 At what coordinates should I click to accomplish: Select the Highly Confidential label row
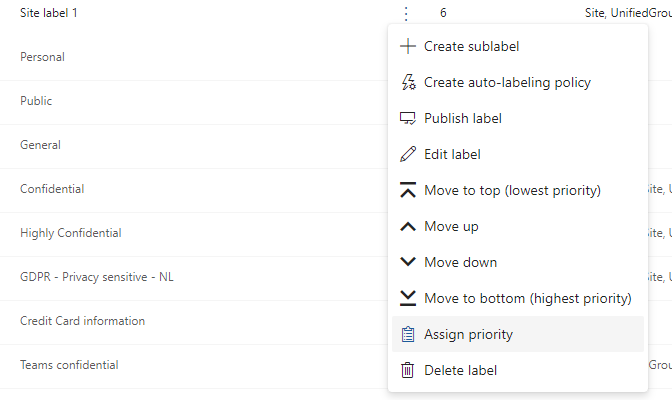point(71,233)
